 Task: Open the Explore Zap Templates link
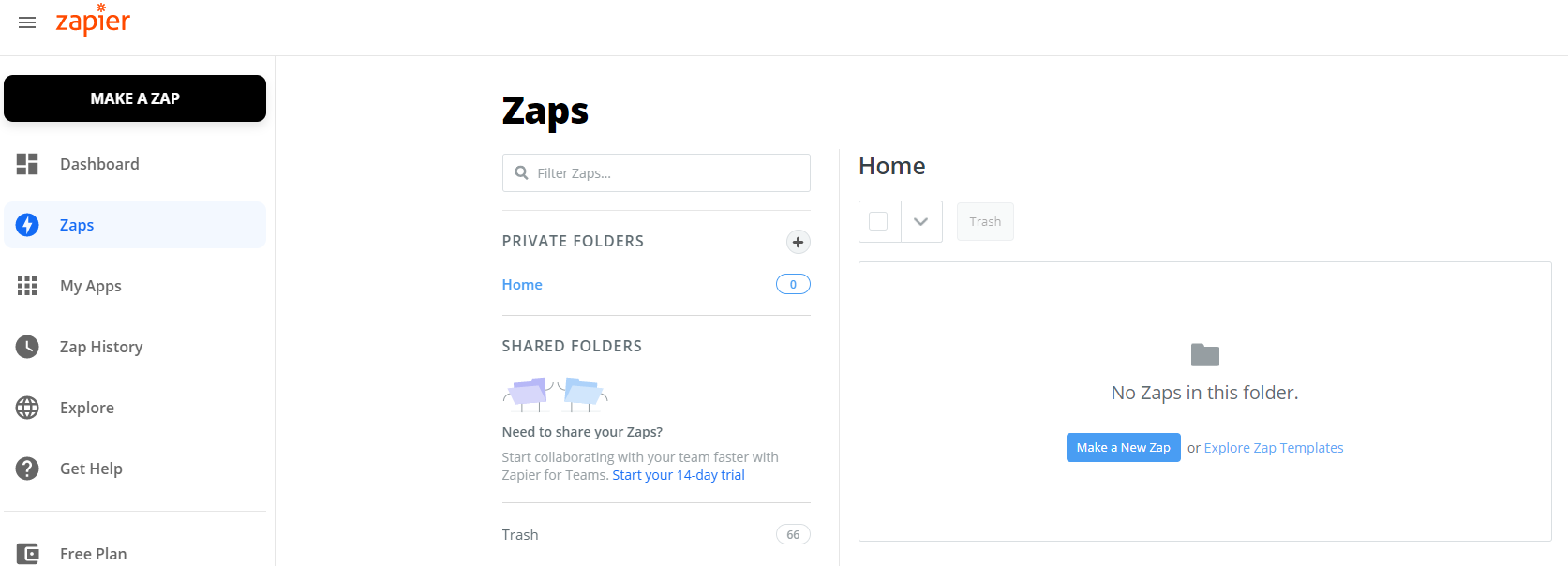pyautogui.click(x=1273, y=448)
